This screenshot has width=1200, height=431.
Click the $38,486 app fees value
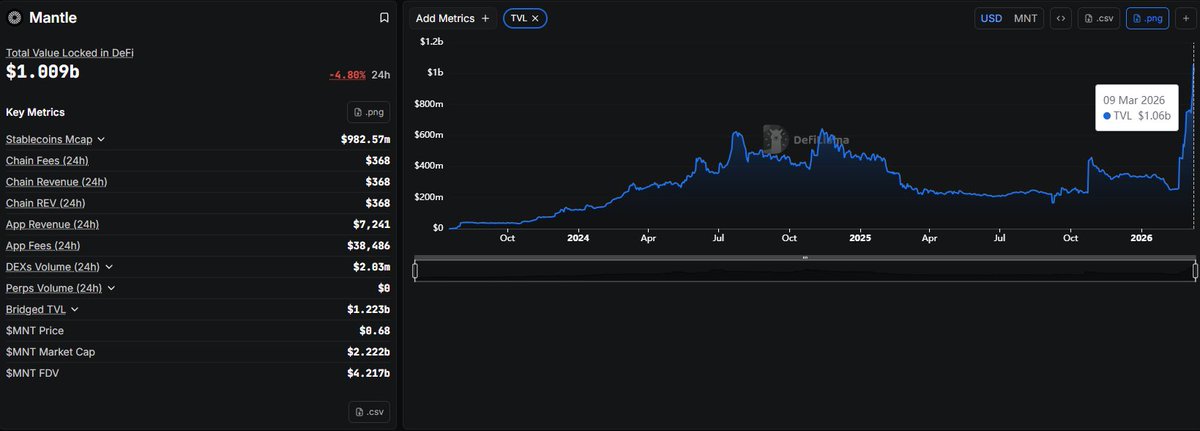[x=369, y=246]
